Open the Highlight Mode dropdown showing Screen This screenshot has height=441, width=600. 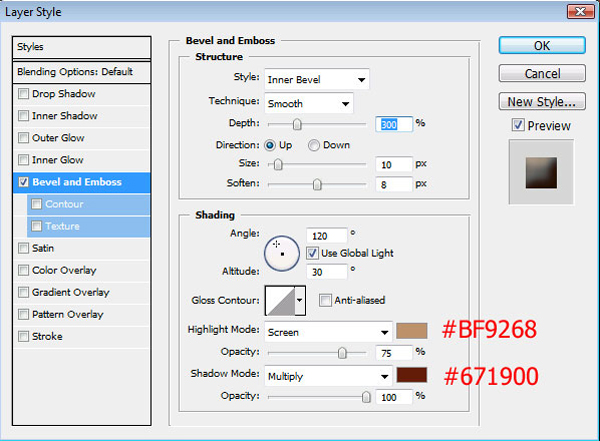click(x=328, y=332)
